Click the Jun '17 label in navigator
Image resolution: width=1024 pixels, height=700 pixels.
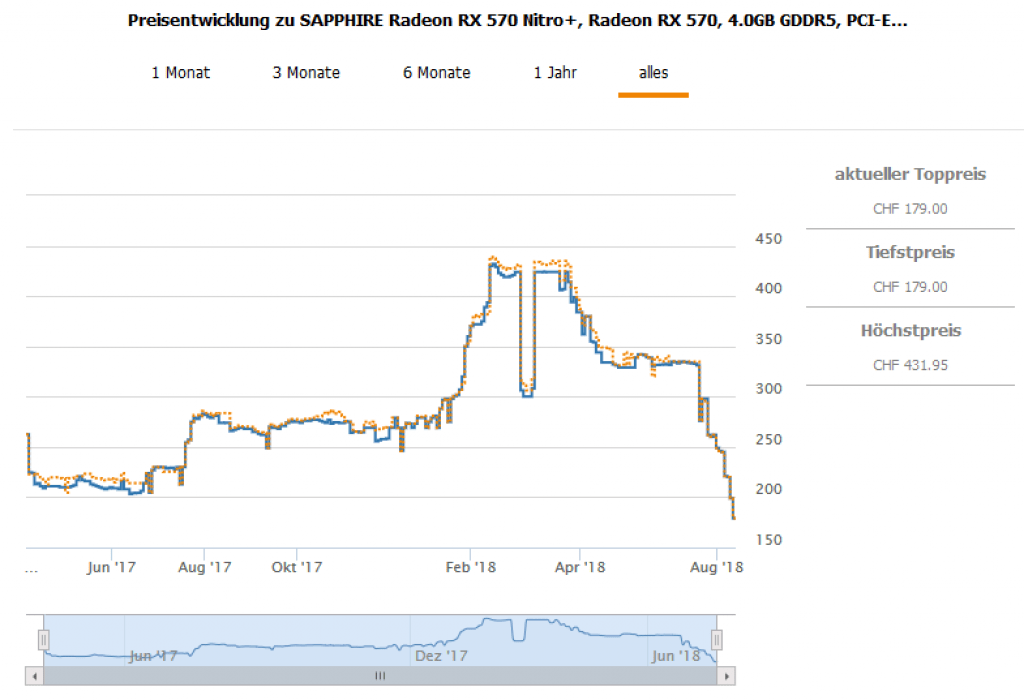[153, 656]
